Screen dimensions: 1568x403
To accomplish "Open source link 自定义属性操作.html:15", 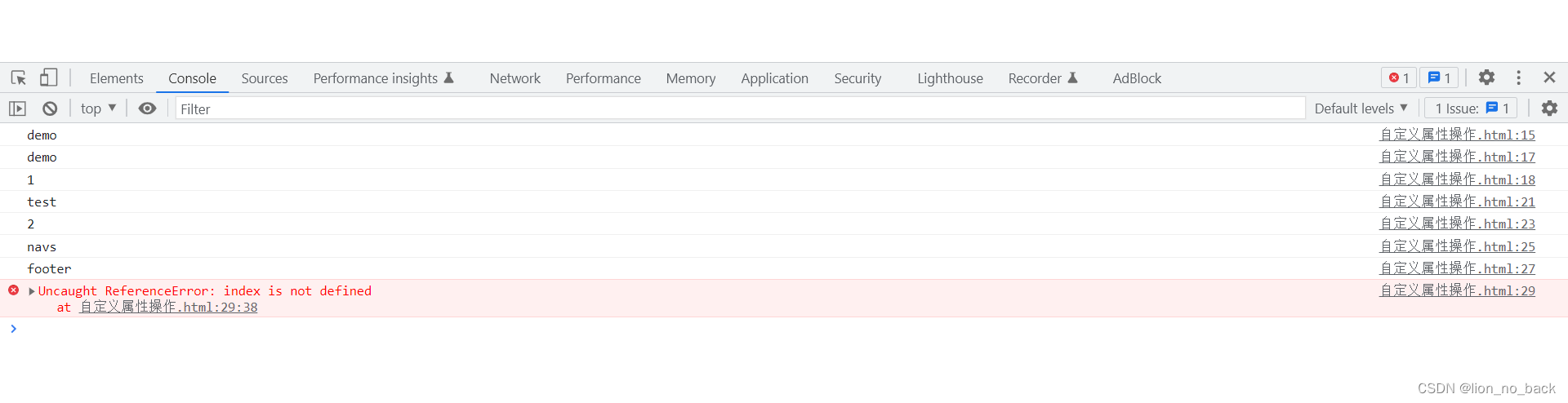I will 1457,135.
